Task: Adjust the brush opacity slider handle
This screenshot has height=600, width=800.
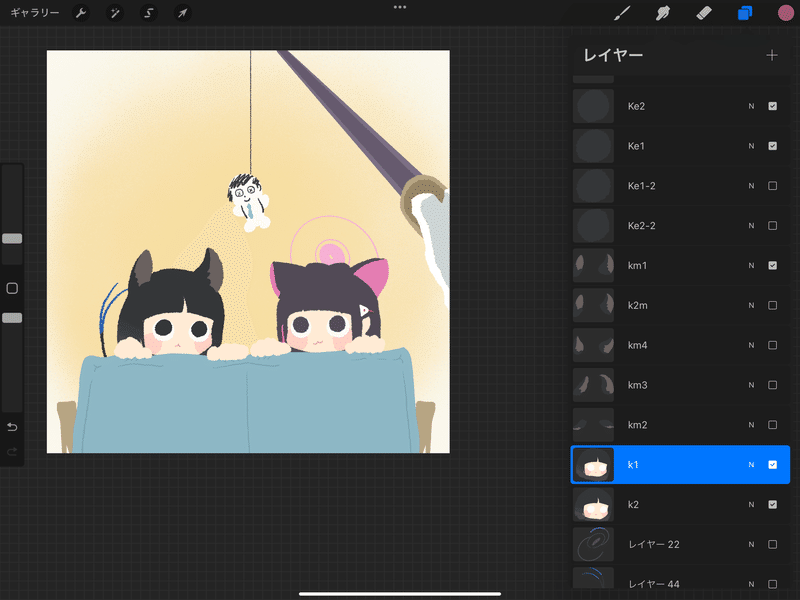Action: pyautogui.click(x=12, y=318)
